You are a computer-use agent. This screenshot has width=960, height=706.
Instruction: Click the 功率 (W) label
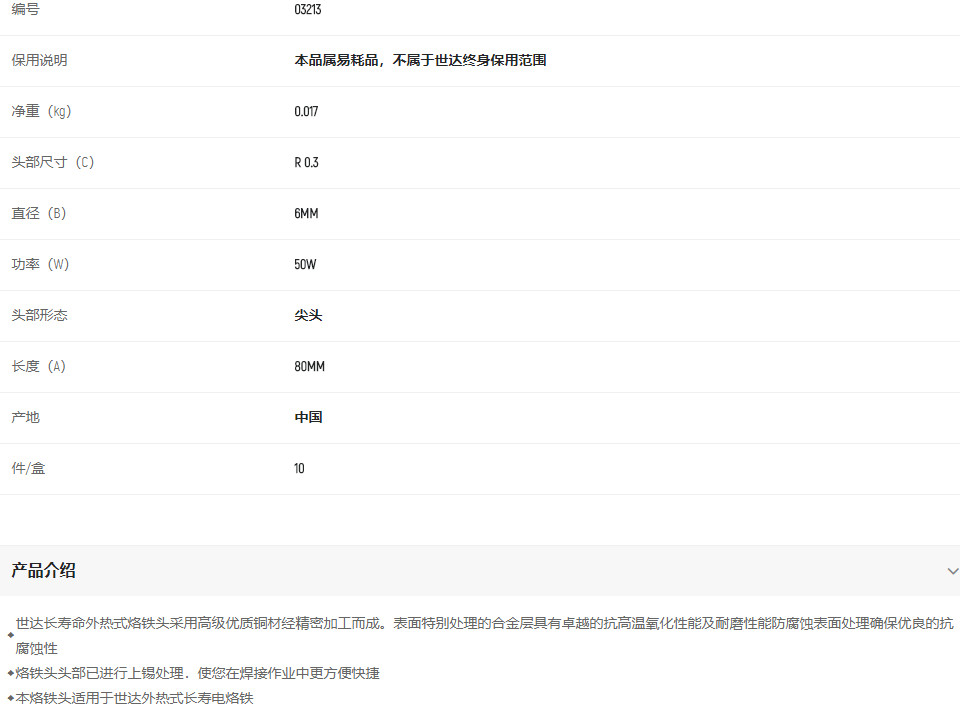(40, 264)
